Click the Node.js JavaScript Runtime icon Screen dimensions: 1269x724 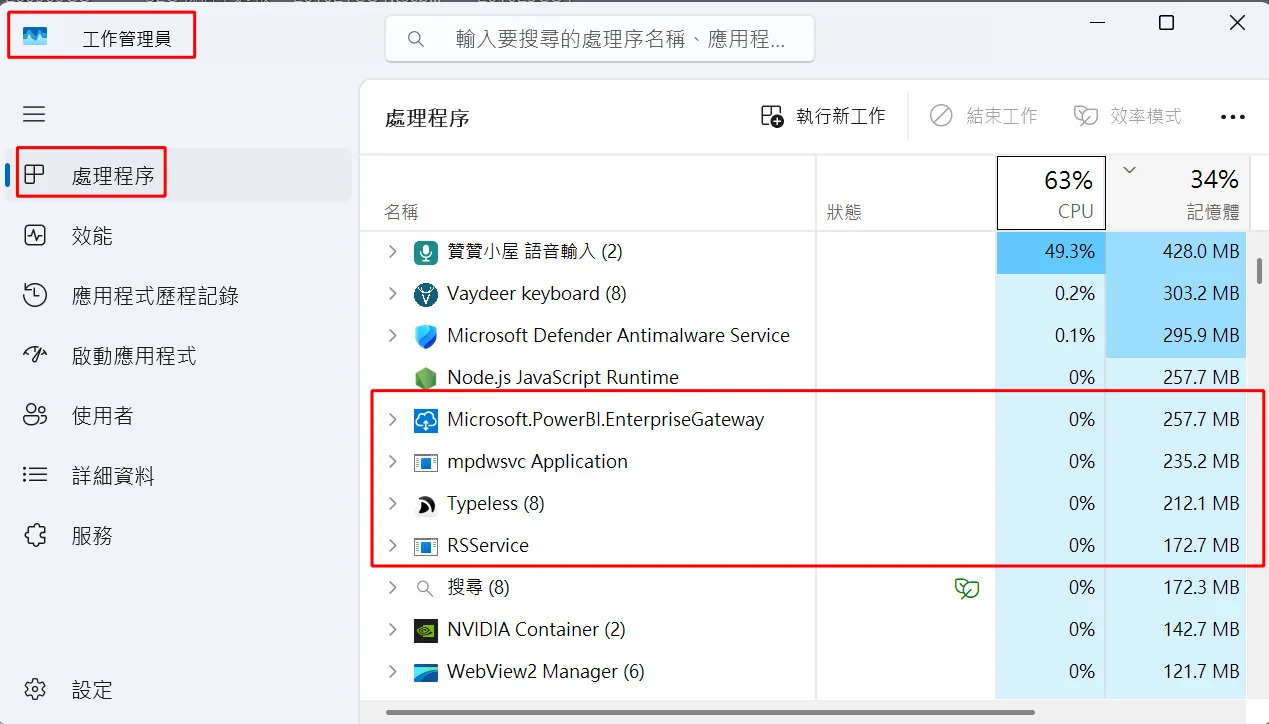tap(426, 378)
